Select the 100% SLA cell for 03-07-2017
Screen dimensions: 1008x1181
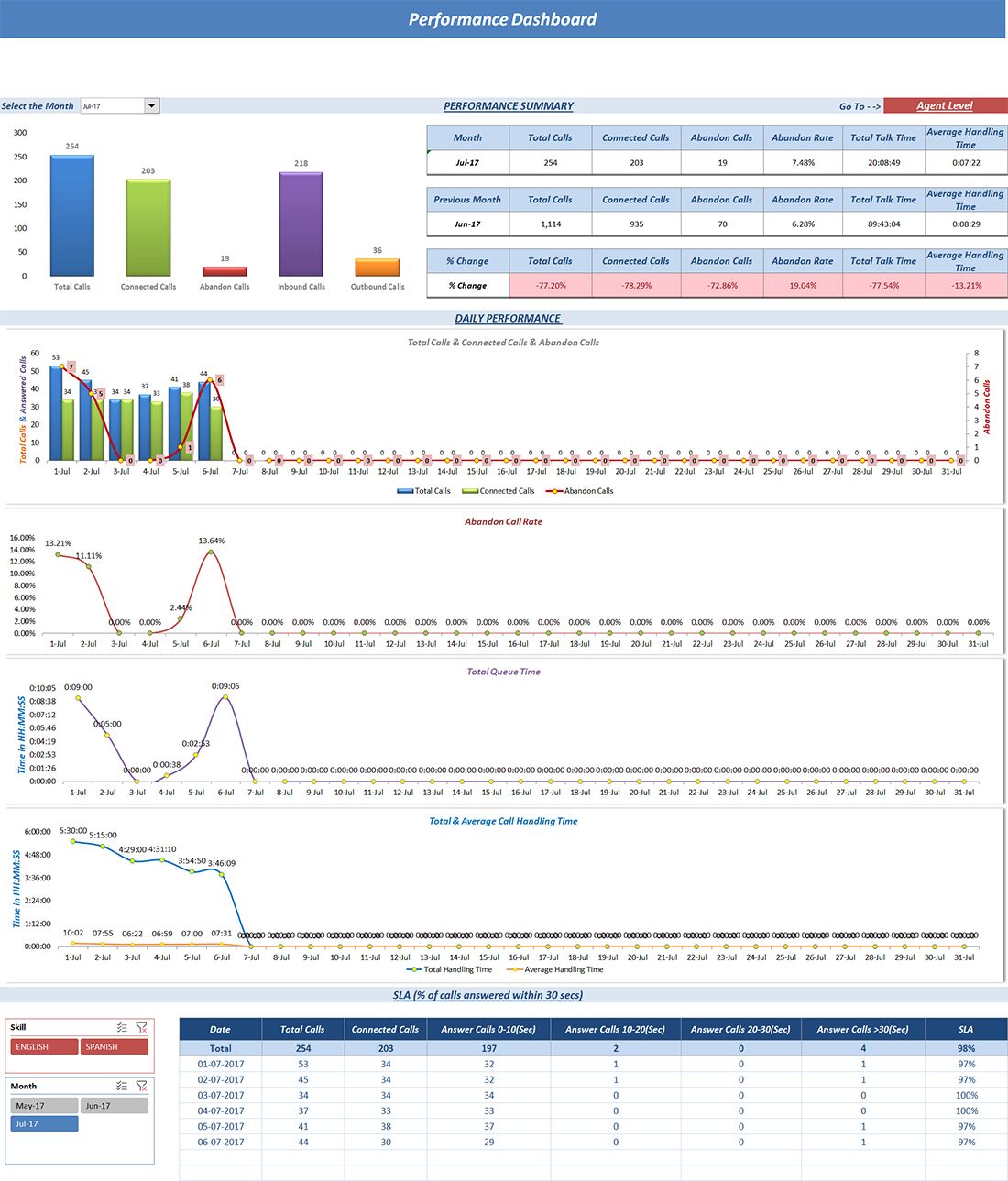click(967, 1095)
